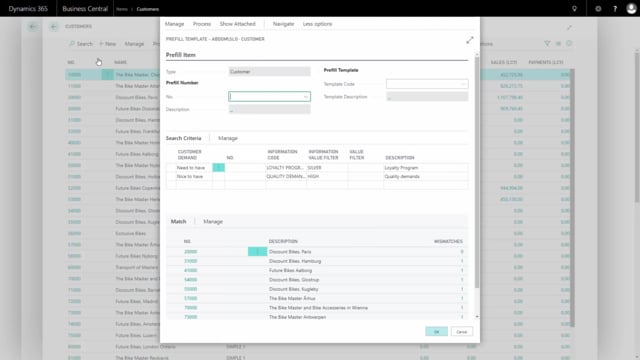640x360 pixels.
Task: Open the help question mark icon
Action: (615, 9)
